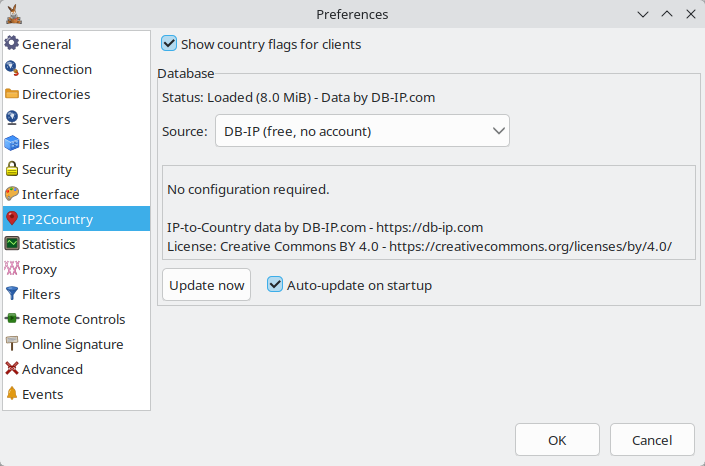705x466 pixels.
Task: Click the Advanced red X icon
Action: [x=12, y=368]
